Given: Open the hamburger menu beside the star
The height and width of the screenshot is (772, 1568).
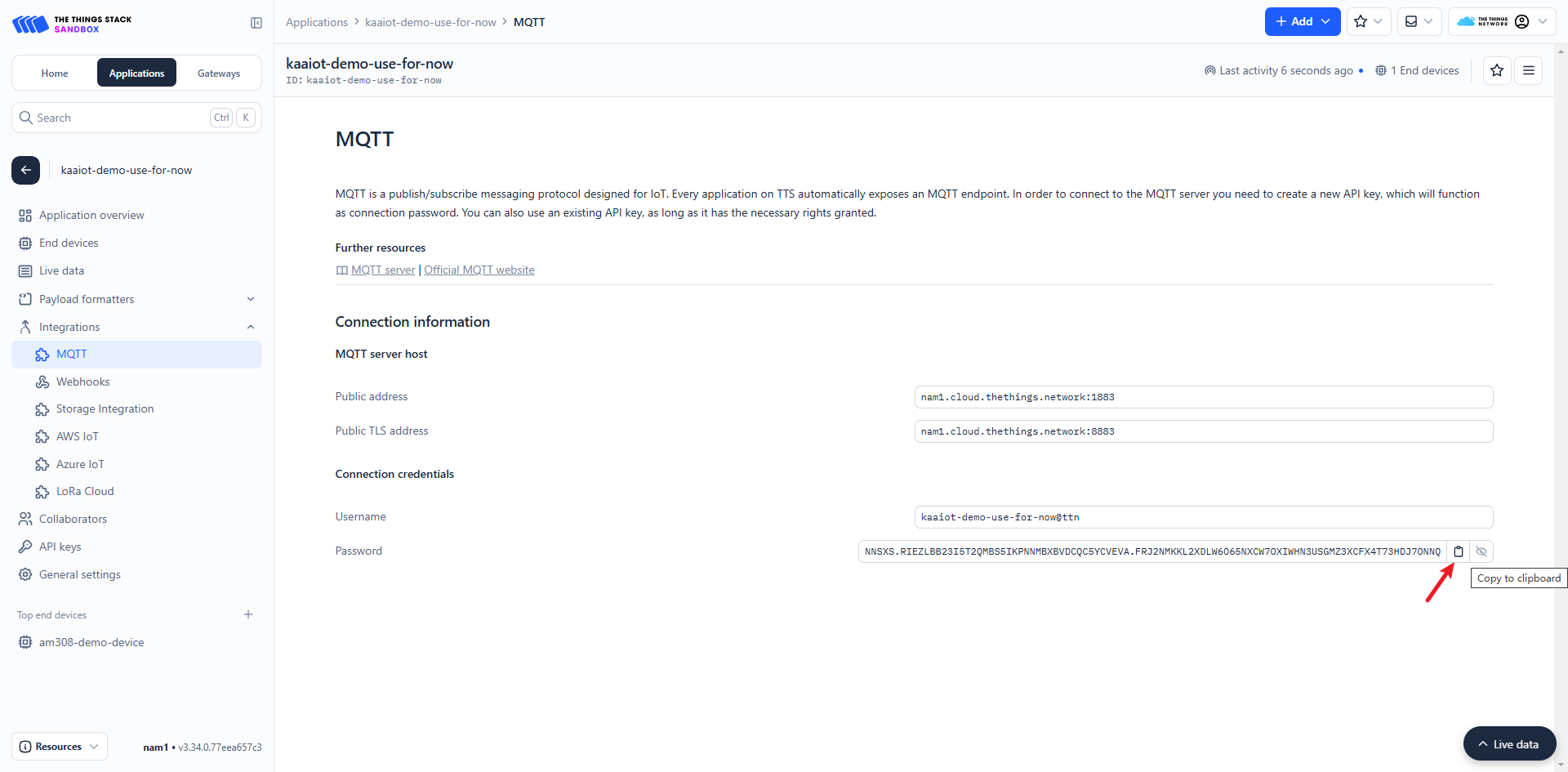Looking at the screenshot, I should click(x=1529, y=70).
